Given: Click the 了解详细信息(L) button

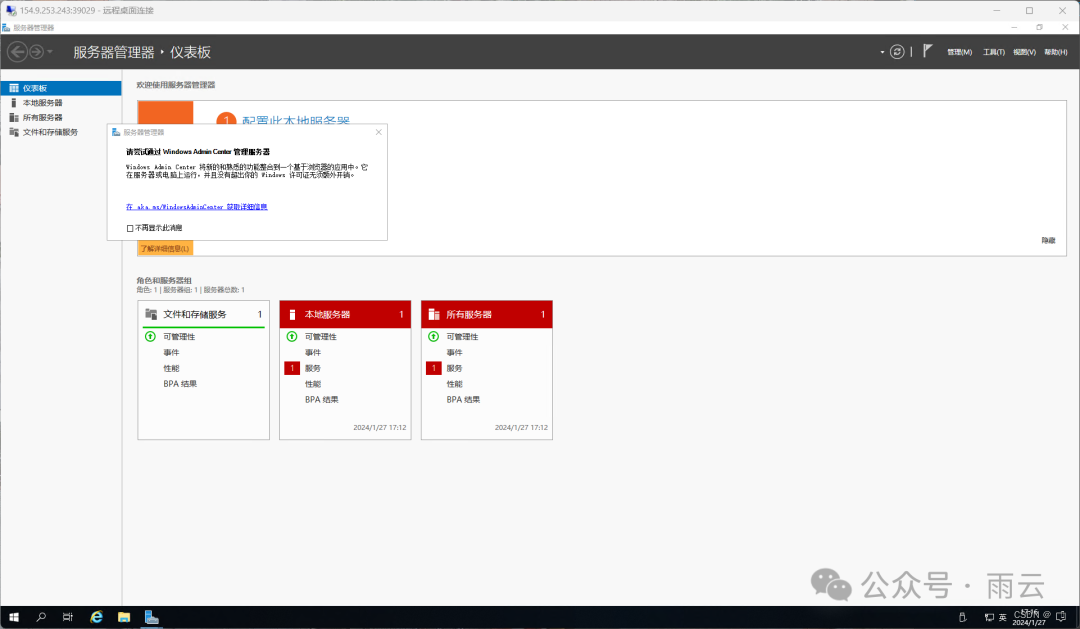Looking at the screenshot, I should point(165,248).
